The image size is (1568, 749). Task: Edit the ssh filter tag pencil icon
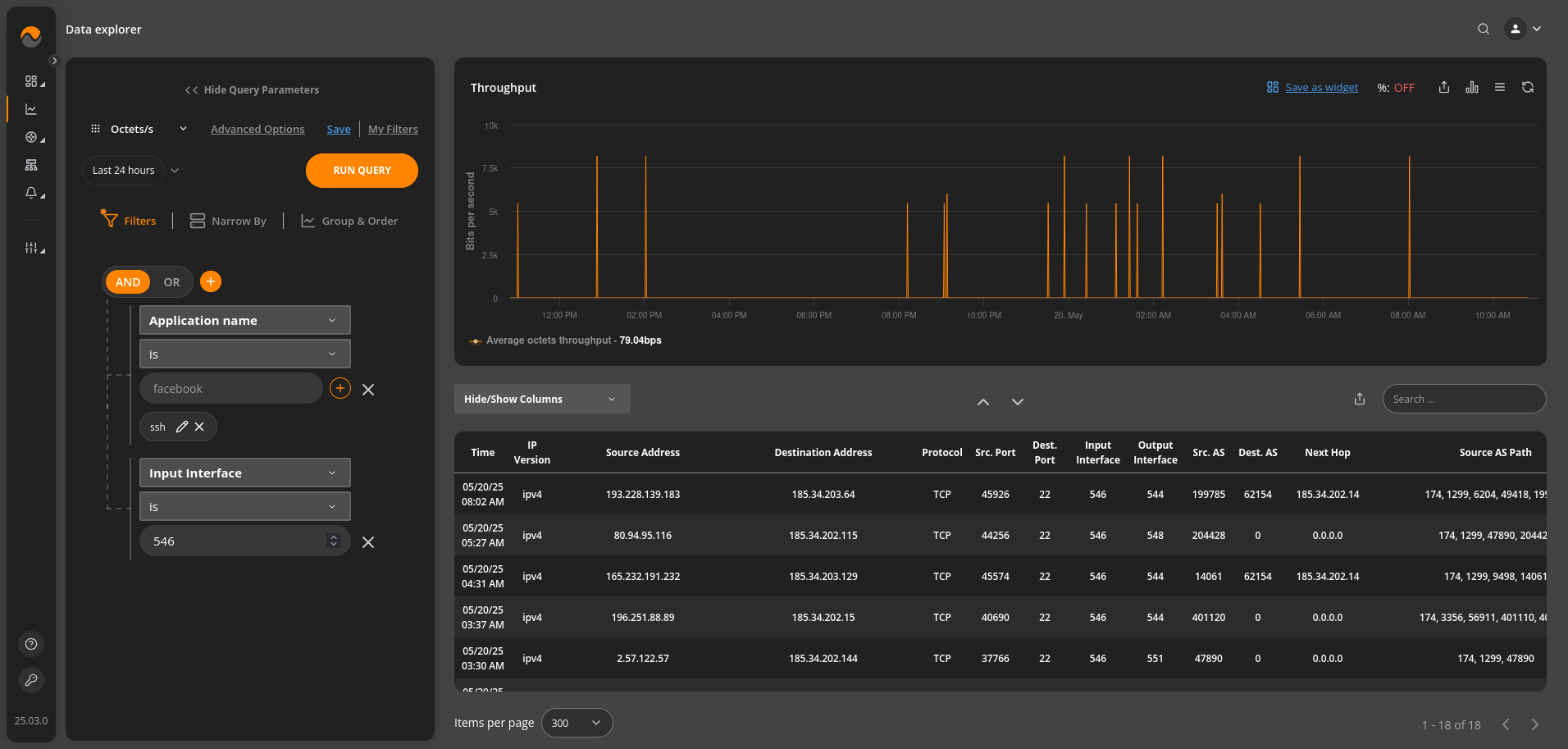point(182,427)
